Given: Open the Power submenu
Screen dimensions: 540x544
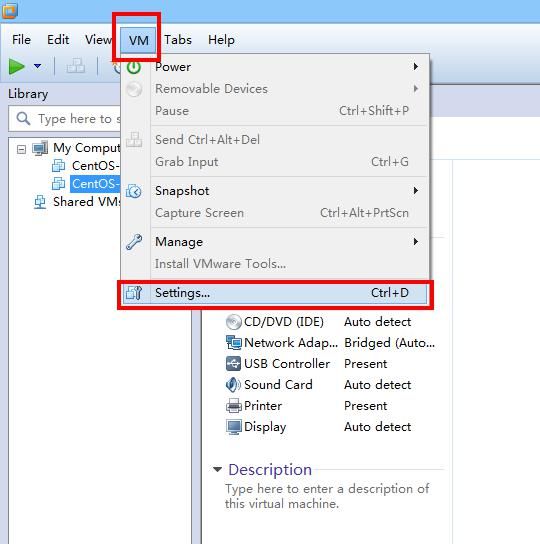Looking at the screenshot, I should [x=275, y=67].
